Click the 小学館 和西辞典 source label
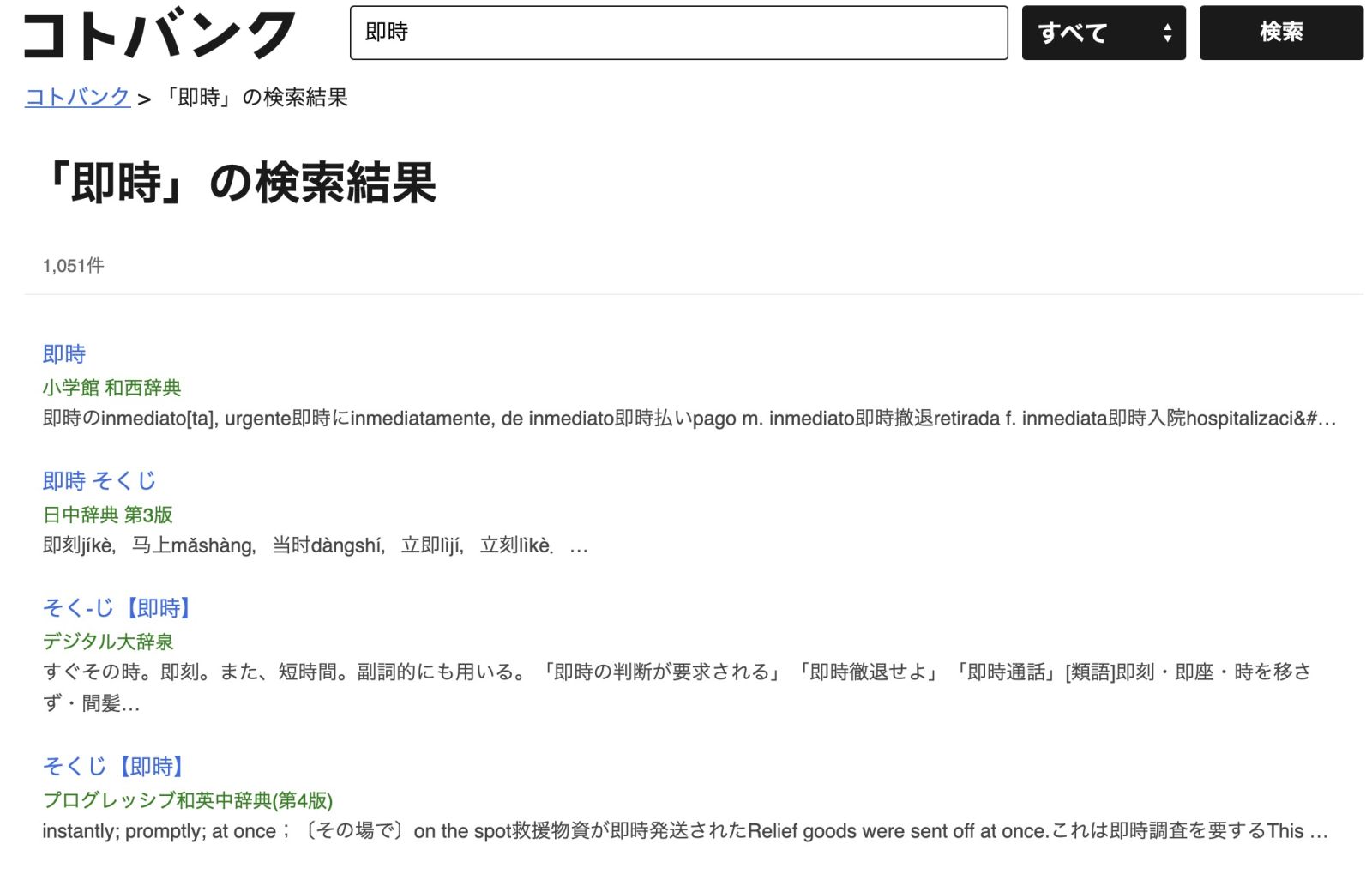The width and height of the screenshot is (1372, 880). 111,388
